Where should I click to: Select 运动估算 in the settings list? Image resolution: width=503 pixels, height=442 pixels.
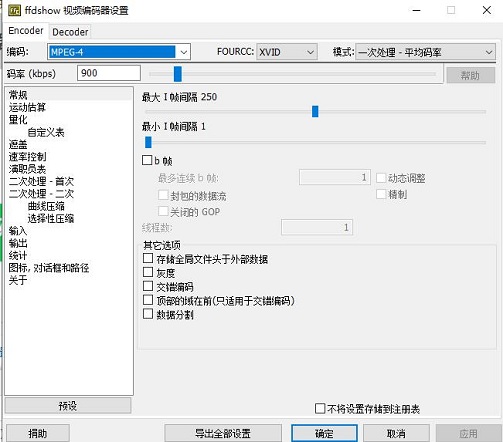pos(27,107)
